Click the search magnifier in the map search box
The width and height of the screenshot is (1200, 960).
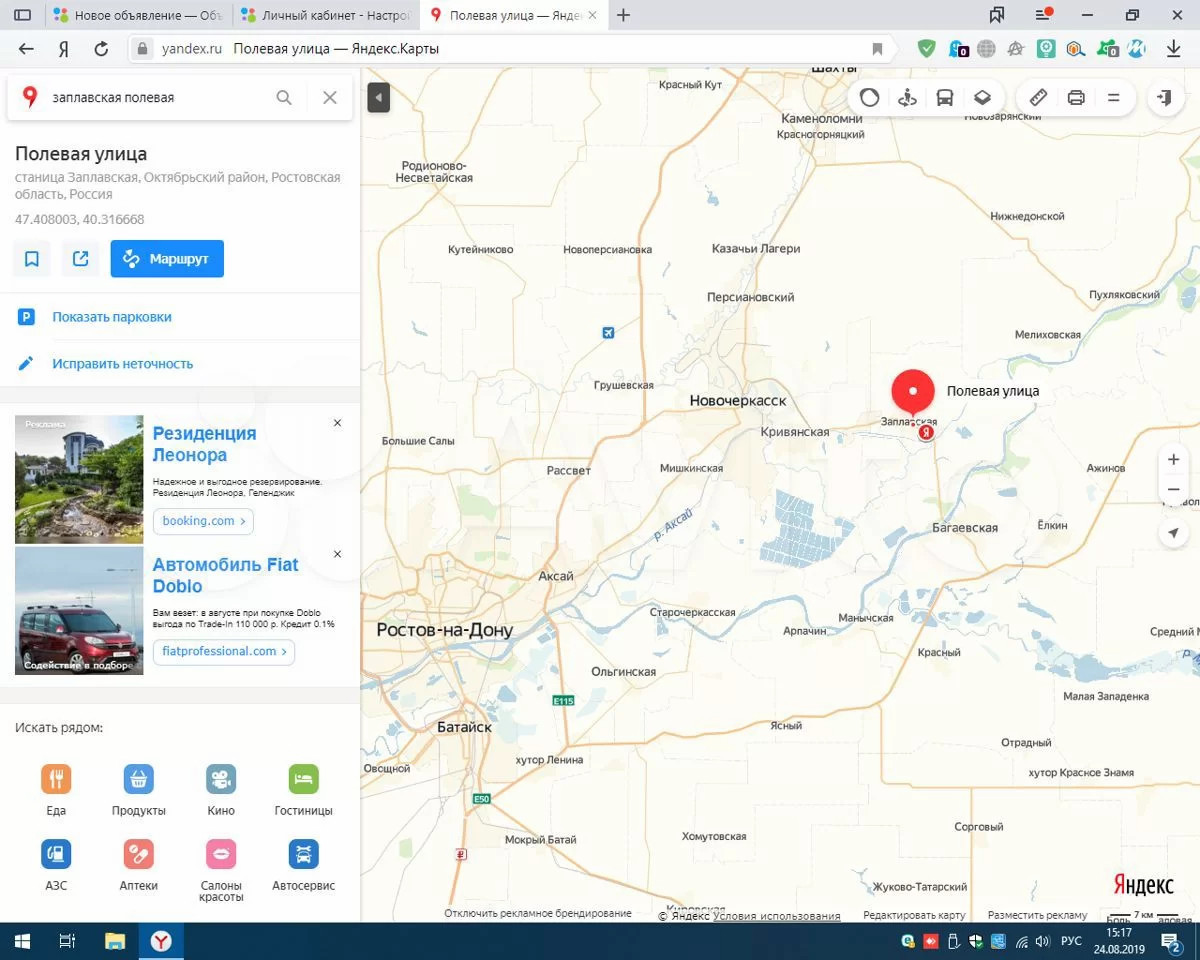pyautogui.click(x=284, y=97)
